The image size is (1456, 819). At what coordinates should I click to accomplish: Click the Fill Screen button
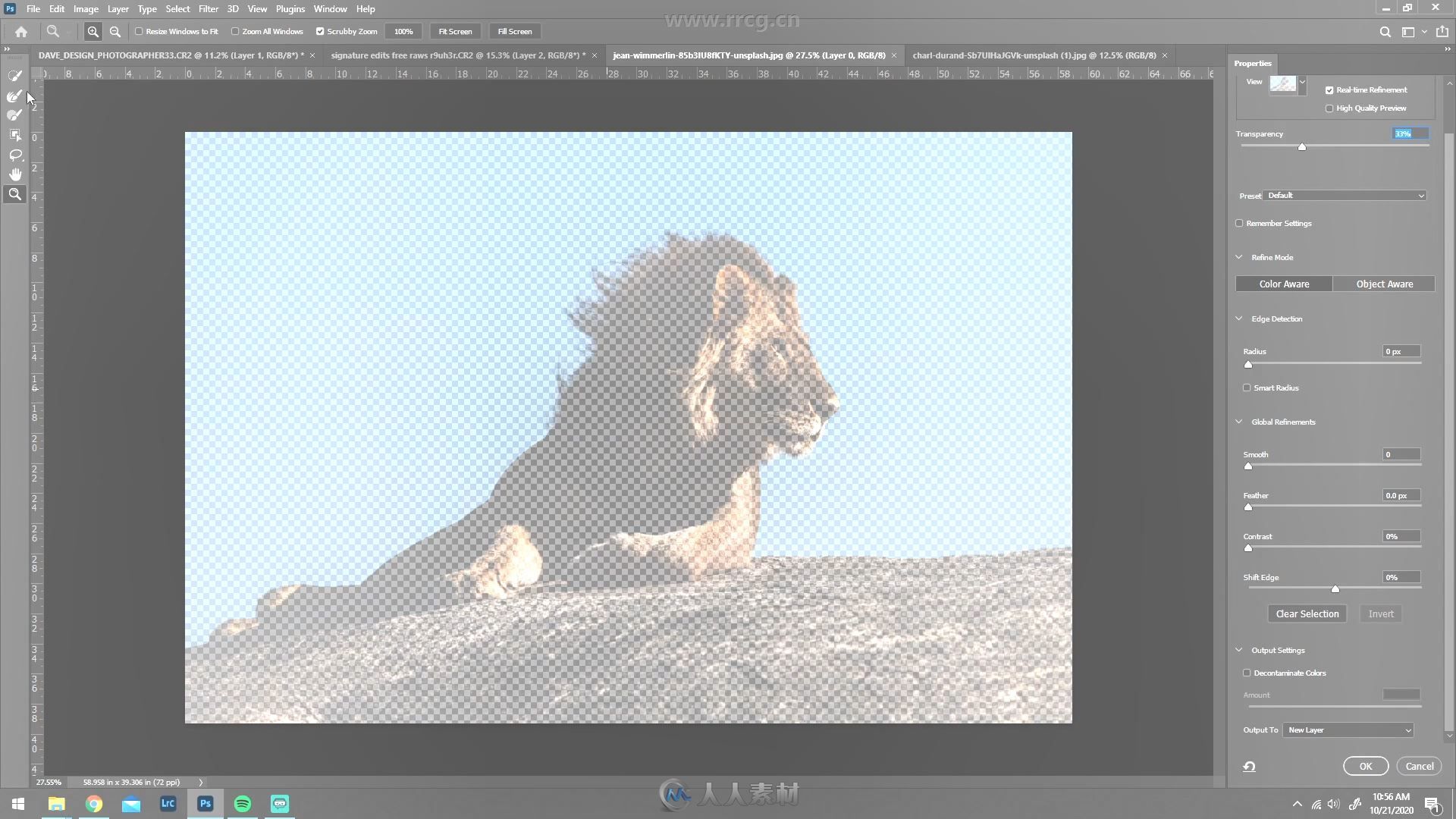[x=515, y=32]
